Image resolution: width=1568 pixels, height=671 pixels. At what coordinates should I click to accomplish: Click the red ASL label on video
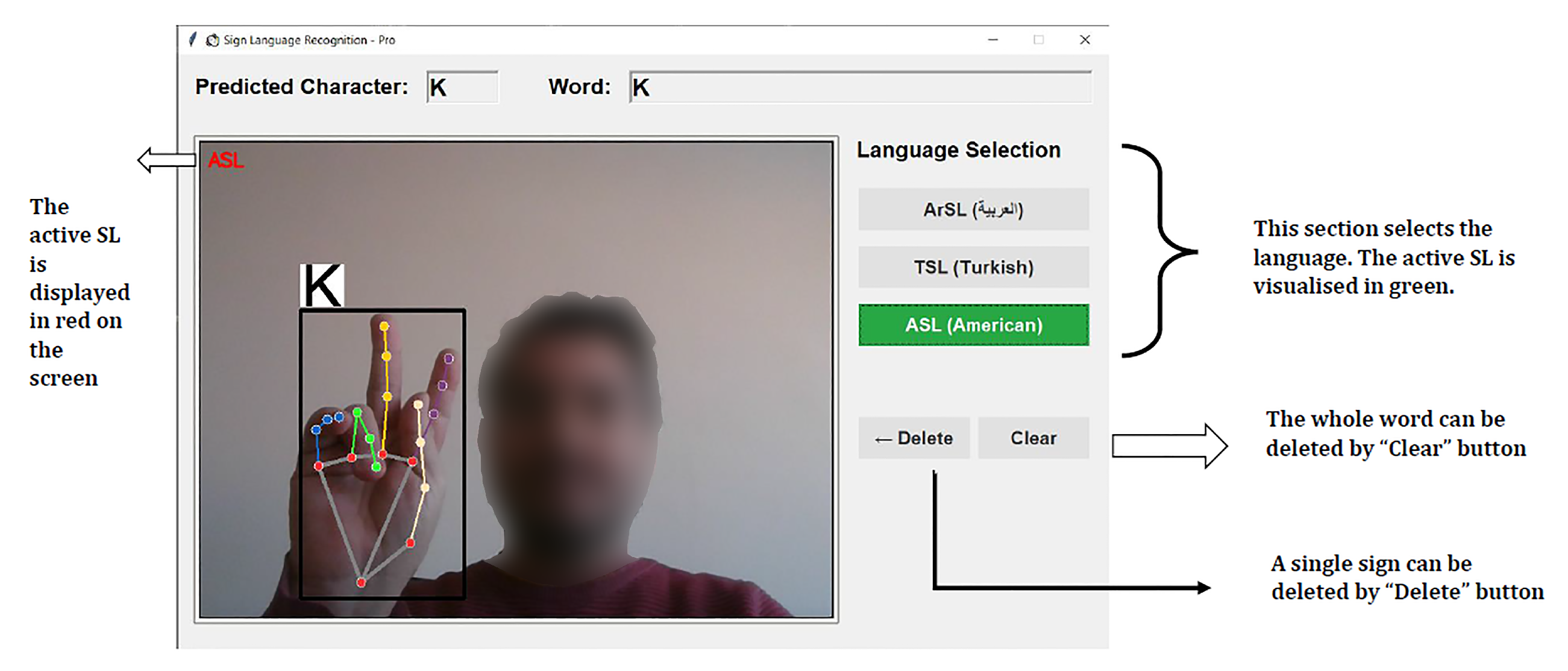pyautogui.click(x=226, y=161)
